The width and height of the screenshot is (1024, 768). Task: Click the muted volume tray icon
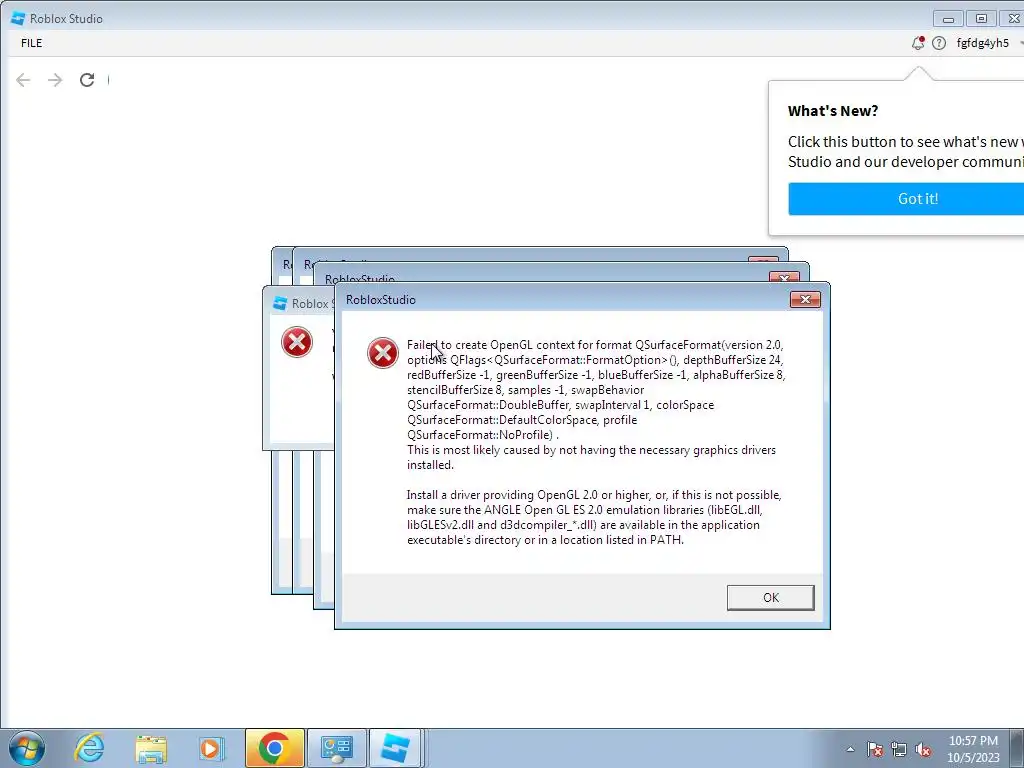click(923, 749)
